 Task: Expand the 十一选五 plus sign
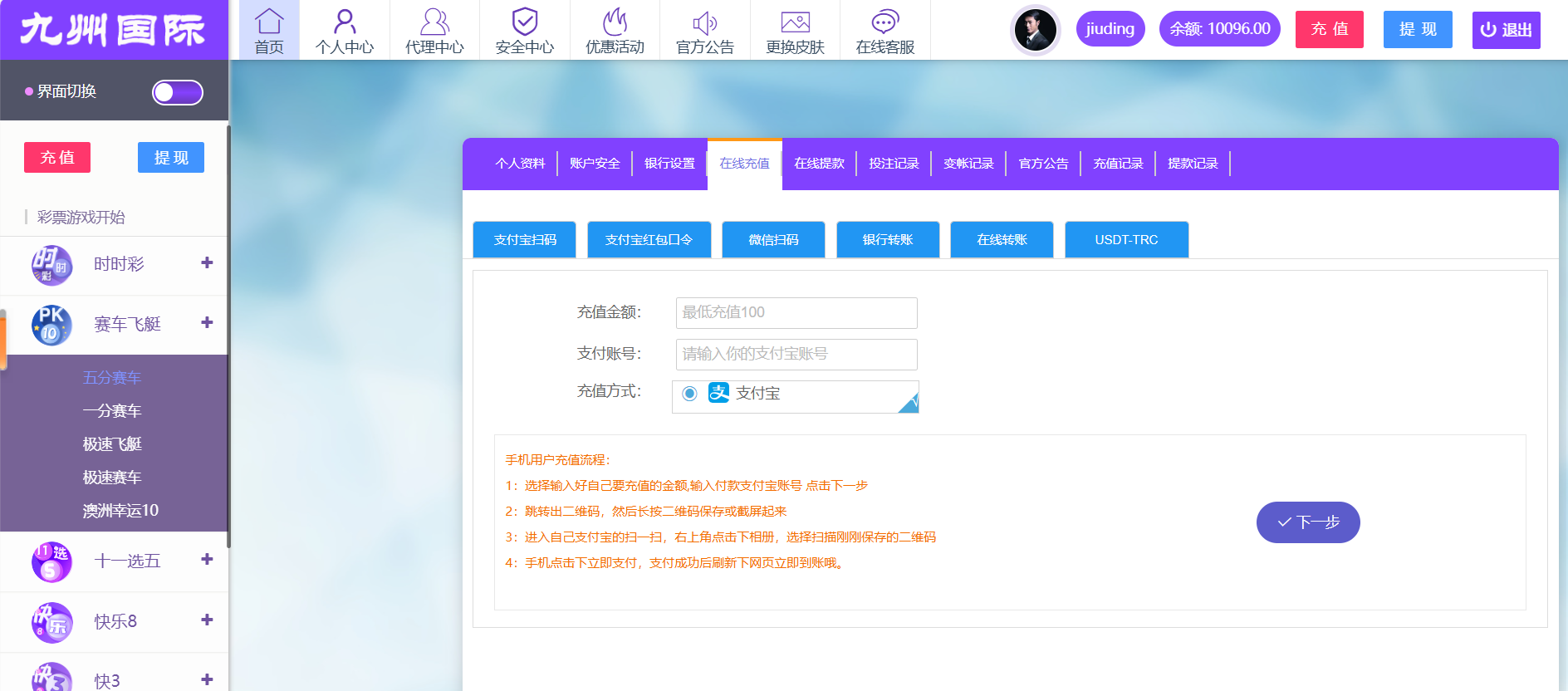click(x=207, y=559)
